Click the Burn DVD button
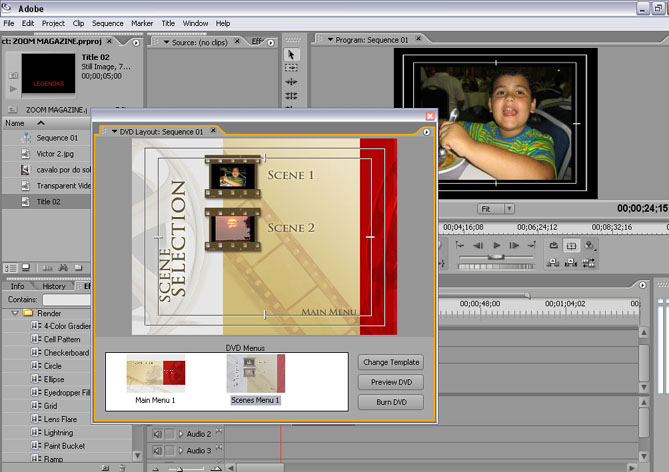The width and height of the screenshot is (669, 472). pyautogui.click(x=390, y=402)
